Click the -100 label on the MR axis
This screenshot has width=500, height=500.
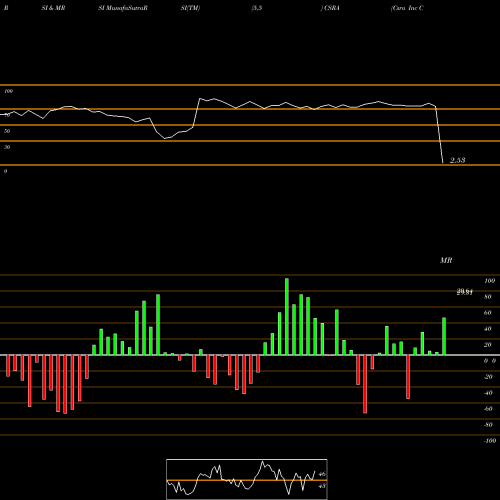(490, 441)
